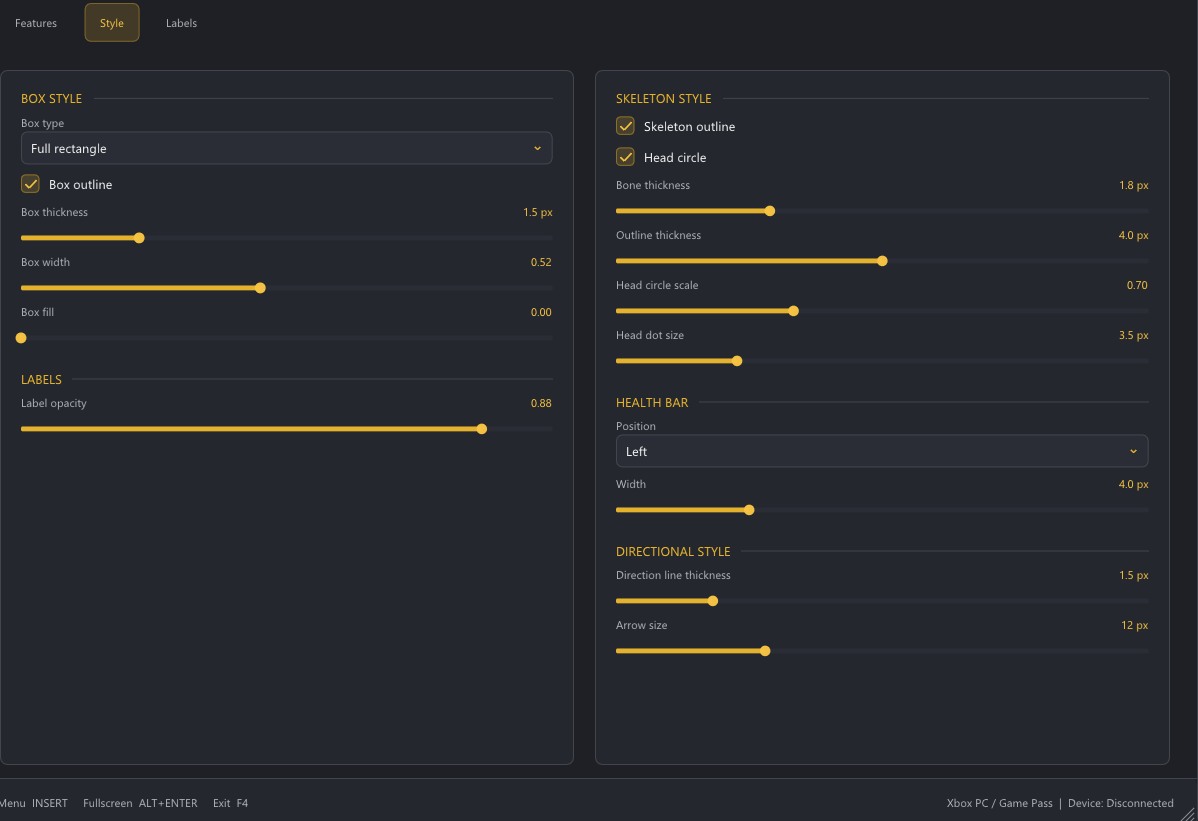Open the Labels tab

[x=181, y=23]
